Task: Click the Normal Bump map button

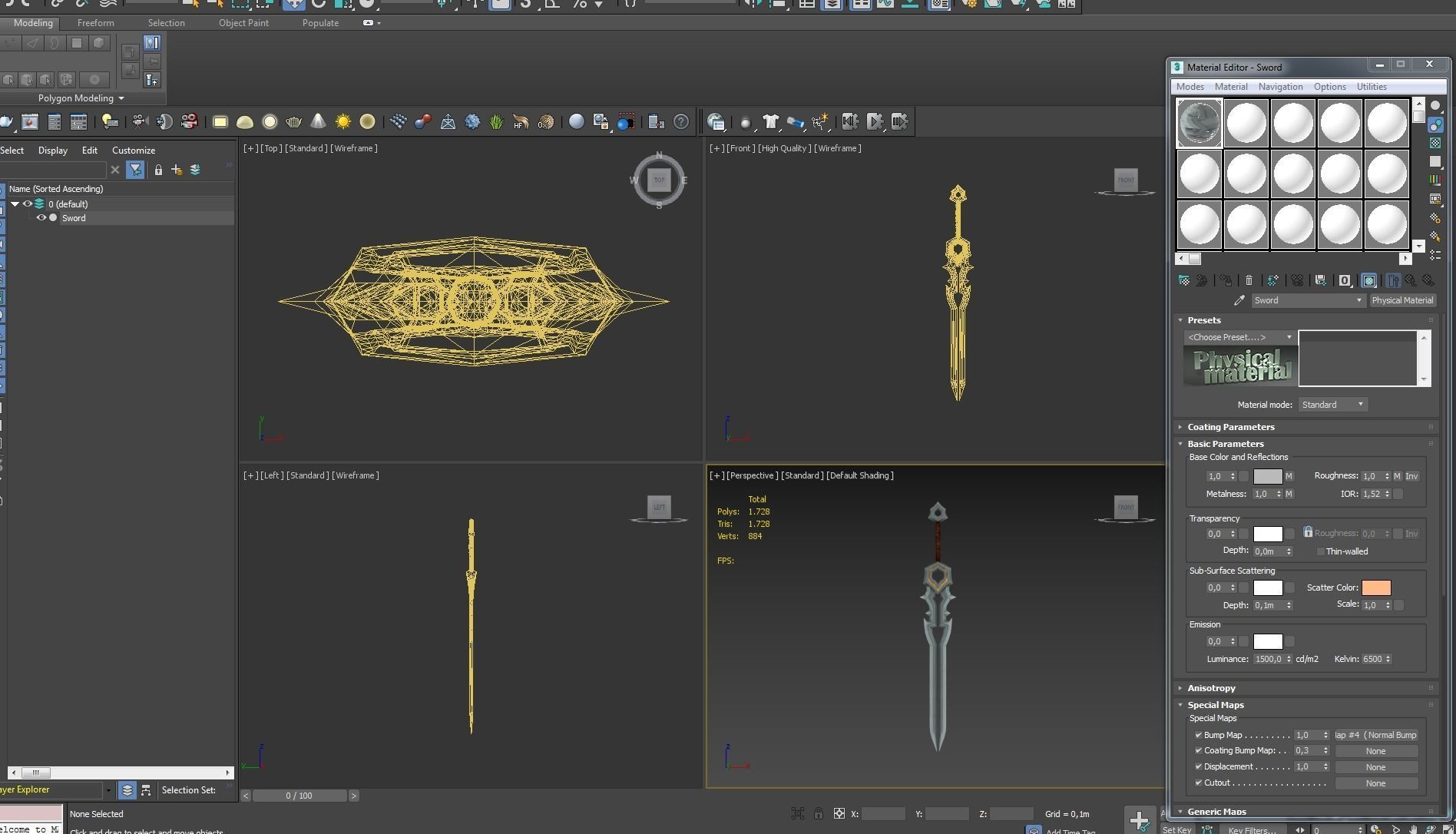Action: 1375,735
